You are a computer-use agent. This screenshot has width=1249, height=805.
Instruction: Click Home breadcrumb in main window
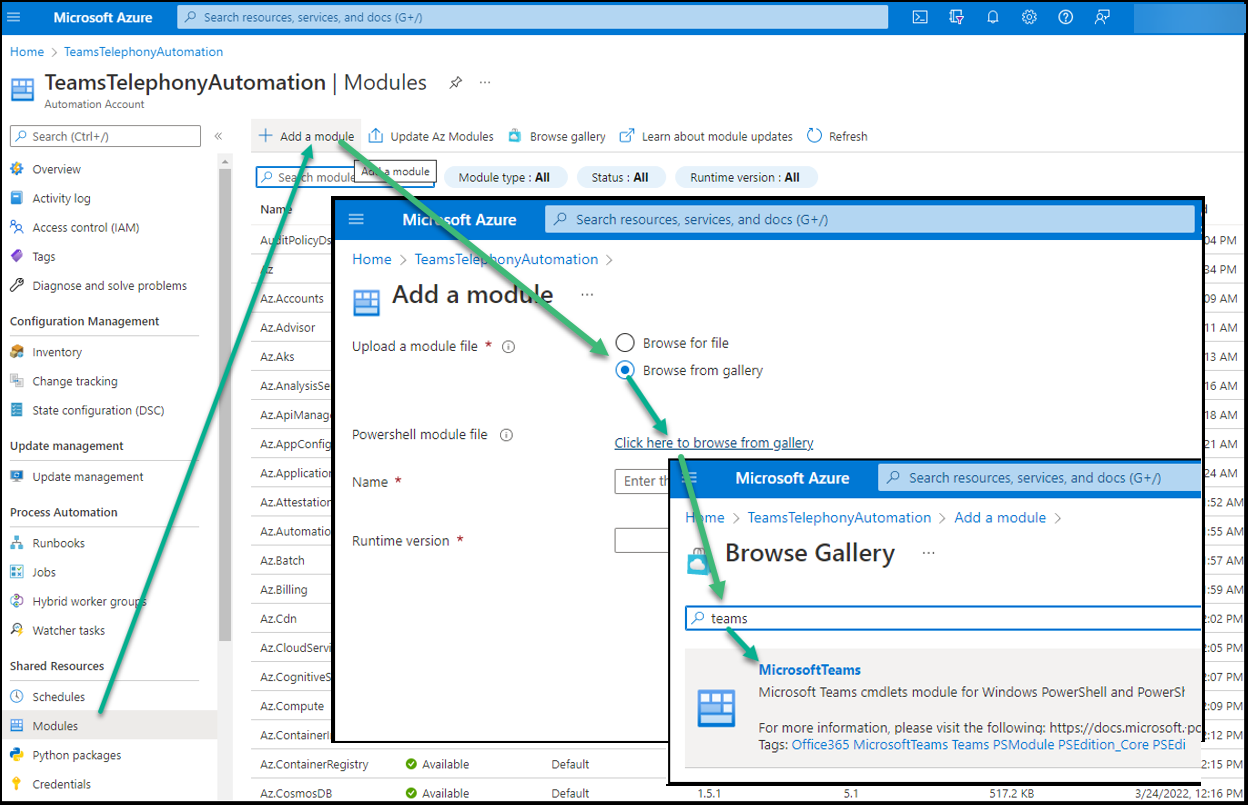(27, 51)
